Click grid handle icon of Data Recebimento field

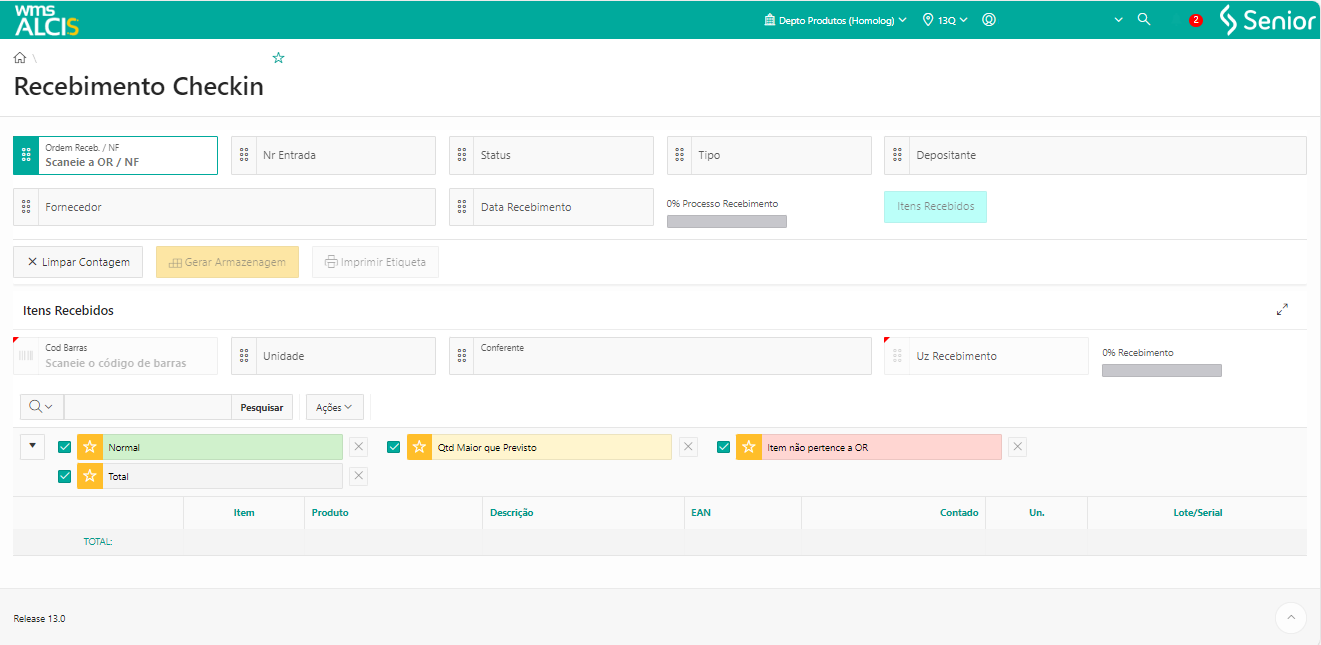(x=462, y=207)
